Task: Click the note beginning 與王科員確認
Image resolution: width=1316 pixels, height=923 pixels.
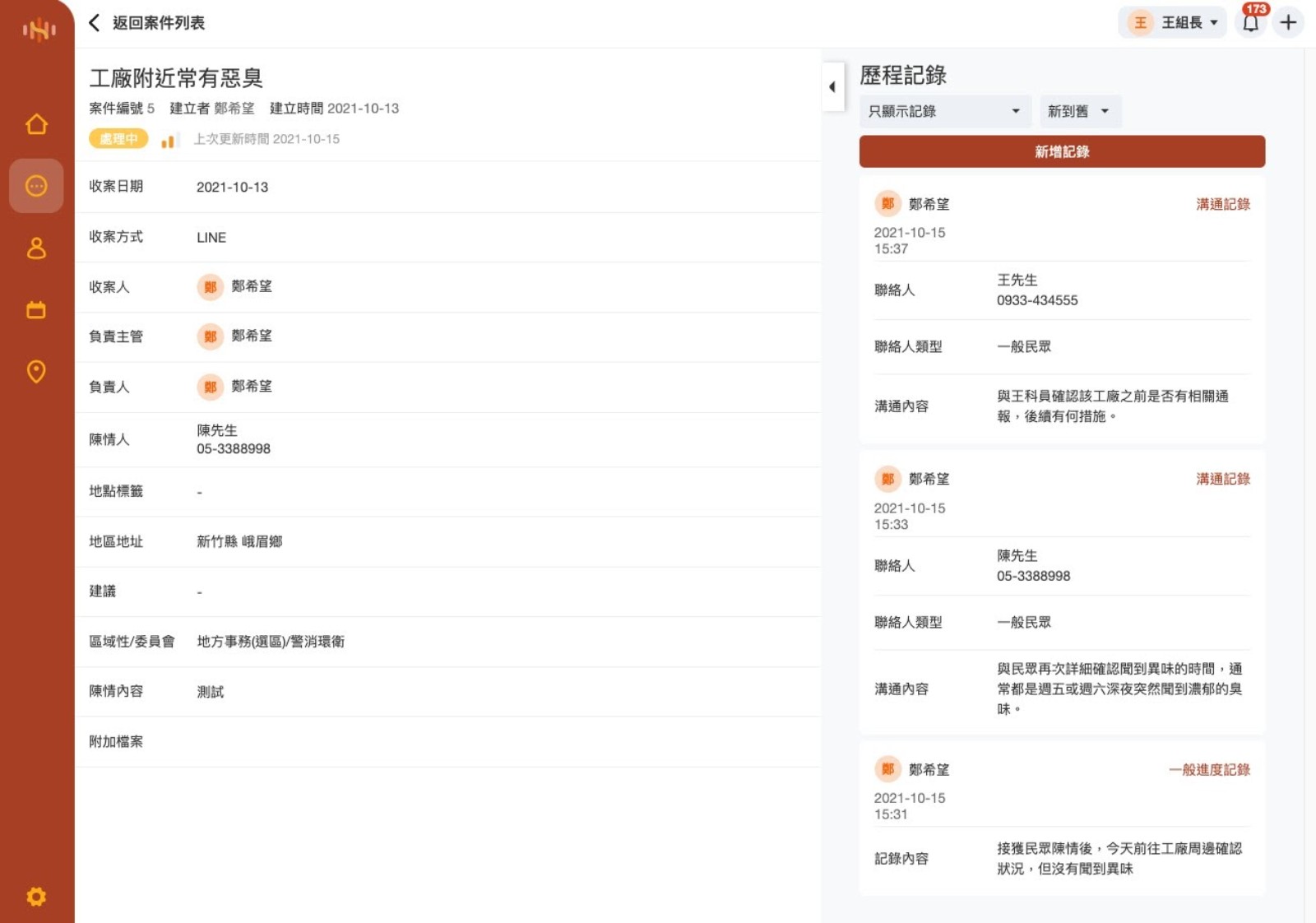Action: point(1113,406)
